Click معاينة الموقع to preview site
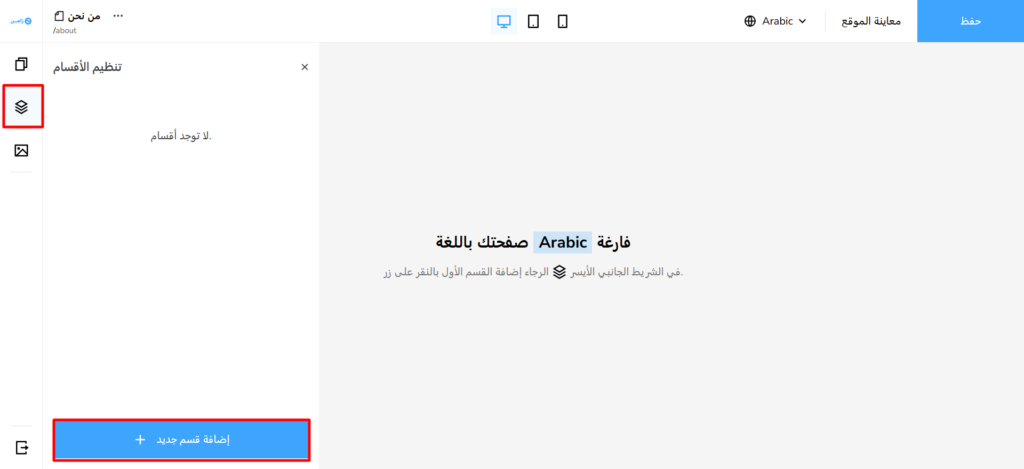1024x469 pixels. (x=871, y=21)
